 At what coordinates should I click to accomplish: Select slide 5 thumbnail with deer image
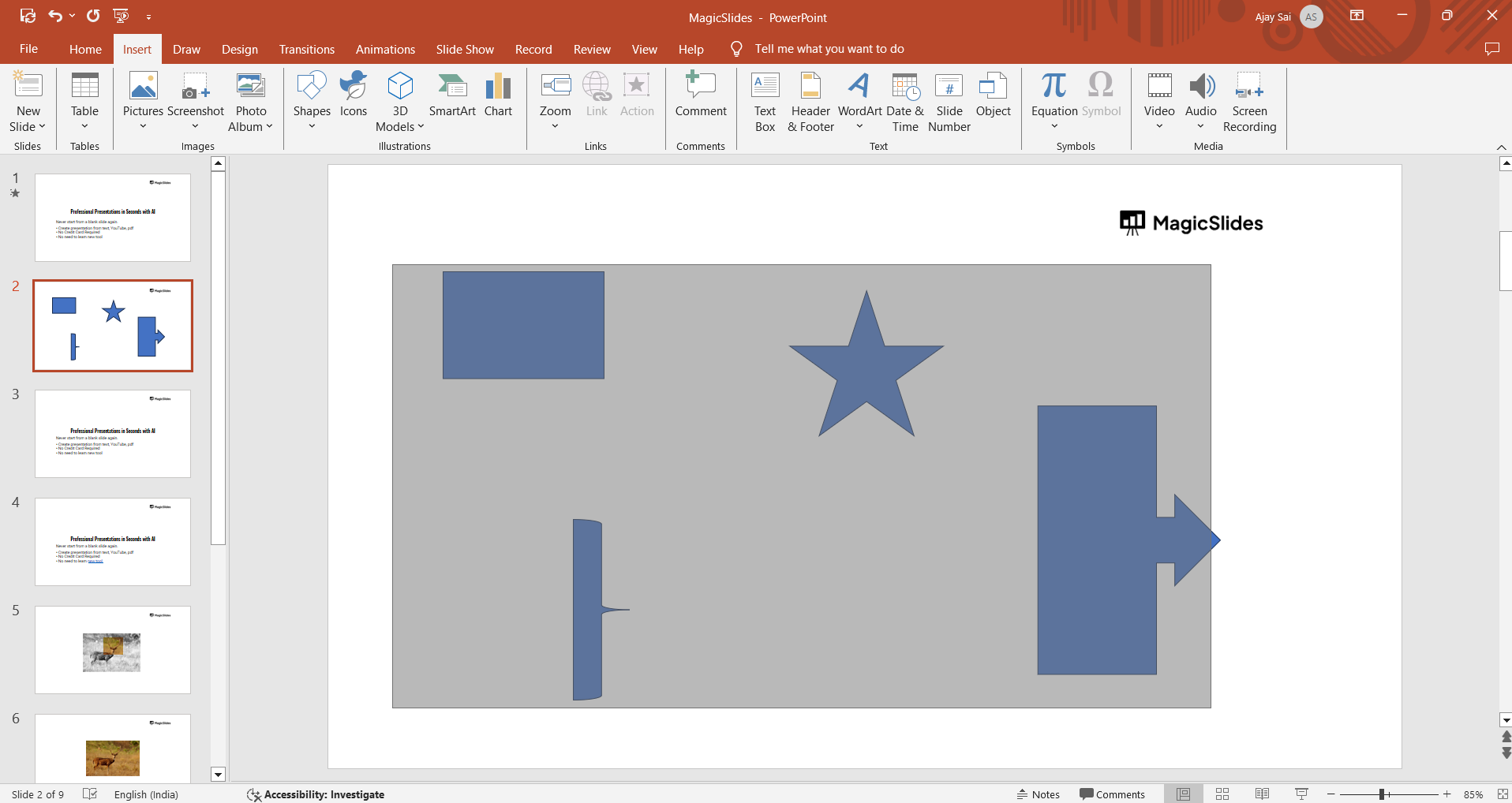tap(113, 650)
